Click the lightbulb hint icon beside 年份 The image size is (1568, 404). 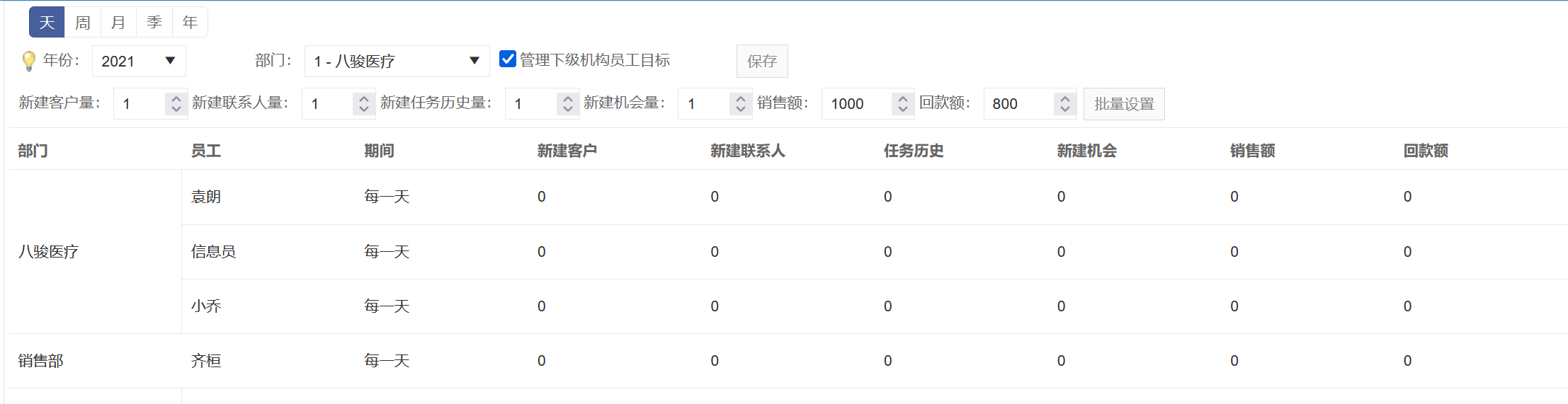coord(28,61)
